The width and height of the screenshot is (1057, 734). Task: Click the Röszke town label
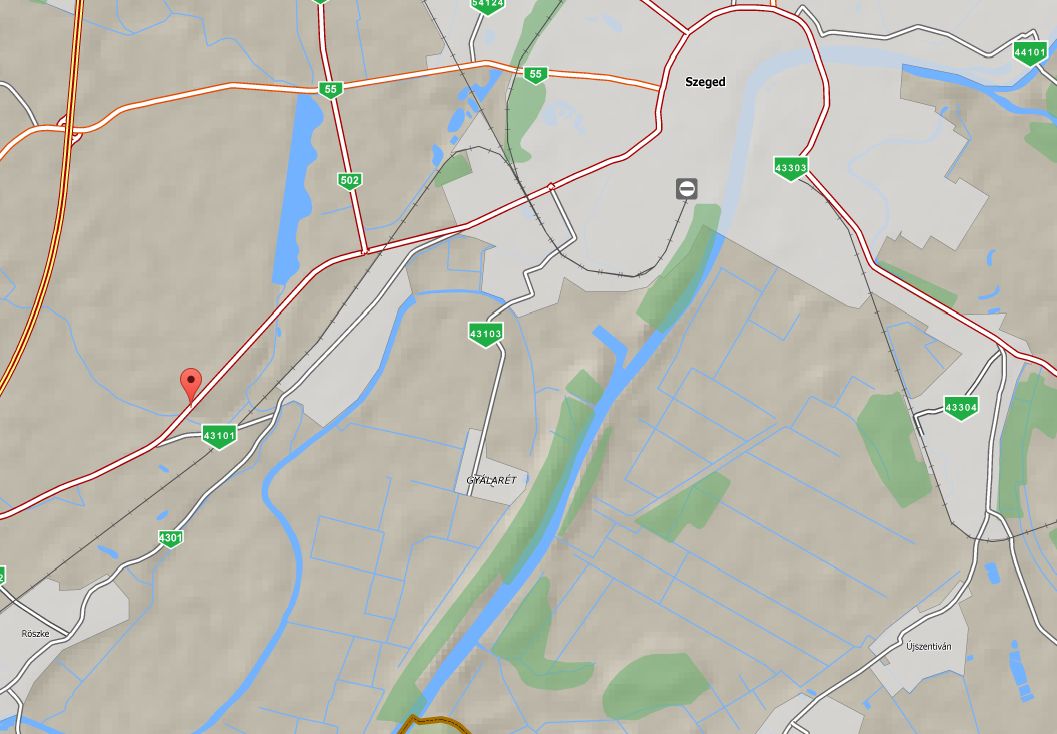click(35, 634)
